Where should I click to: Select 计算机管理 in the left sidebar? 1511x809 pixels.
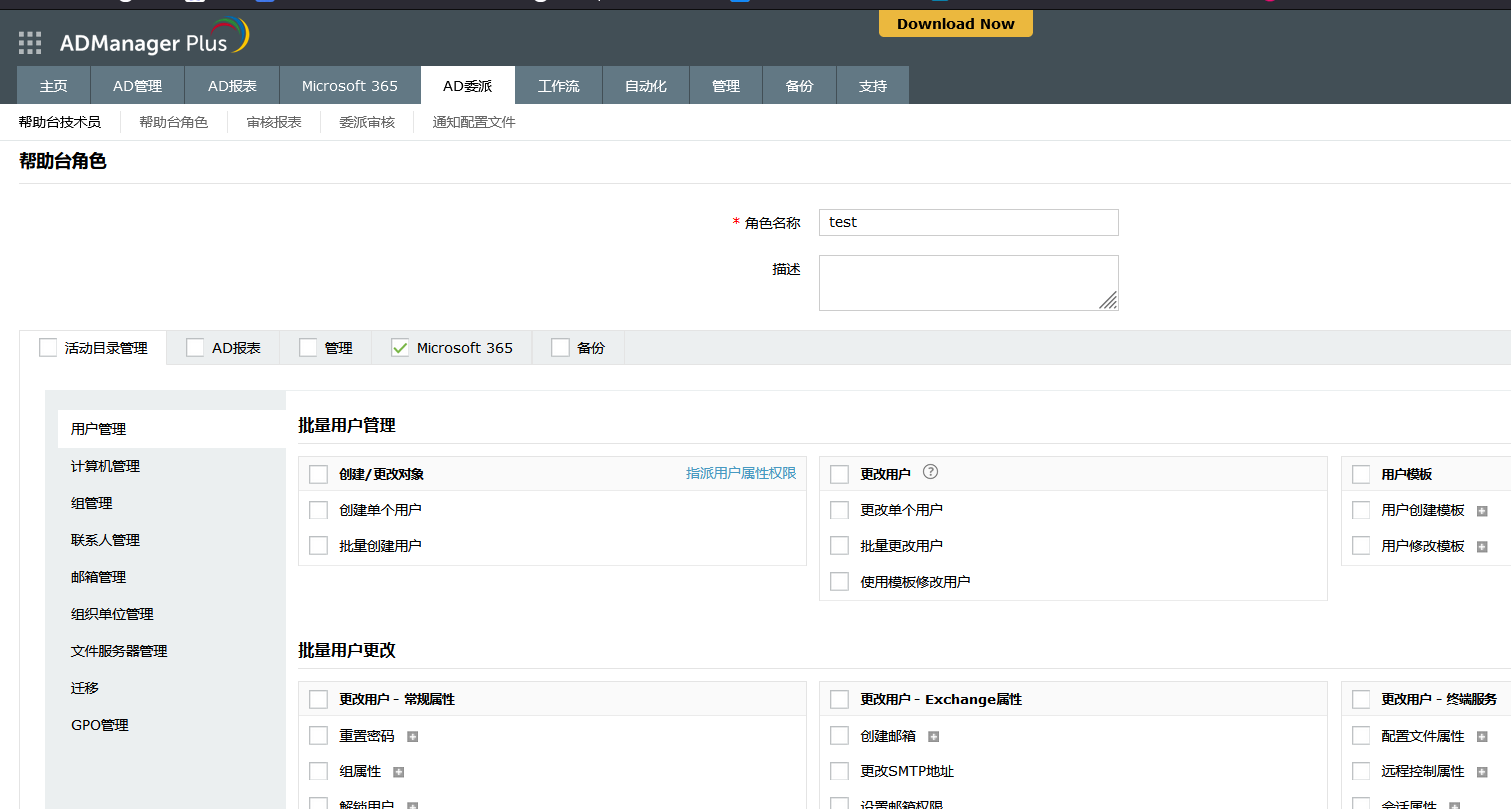coord(105,466)
